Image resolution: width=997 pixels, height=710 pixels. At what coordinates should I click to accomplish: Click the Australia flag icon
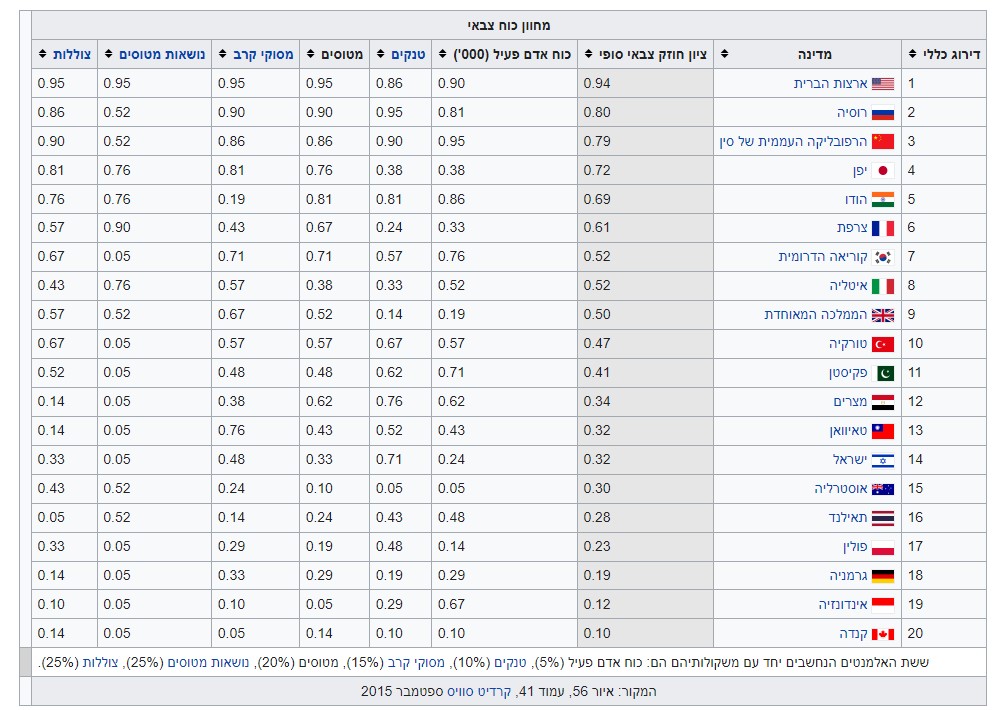click(x=882, y=489)
